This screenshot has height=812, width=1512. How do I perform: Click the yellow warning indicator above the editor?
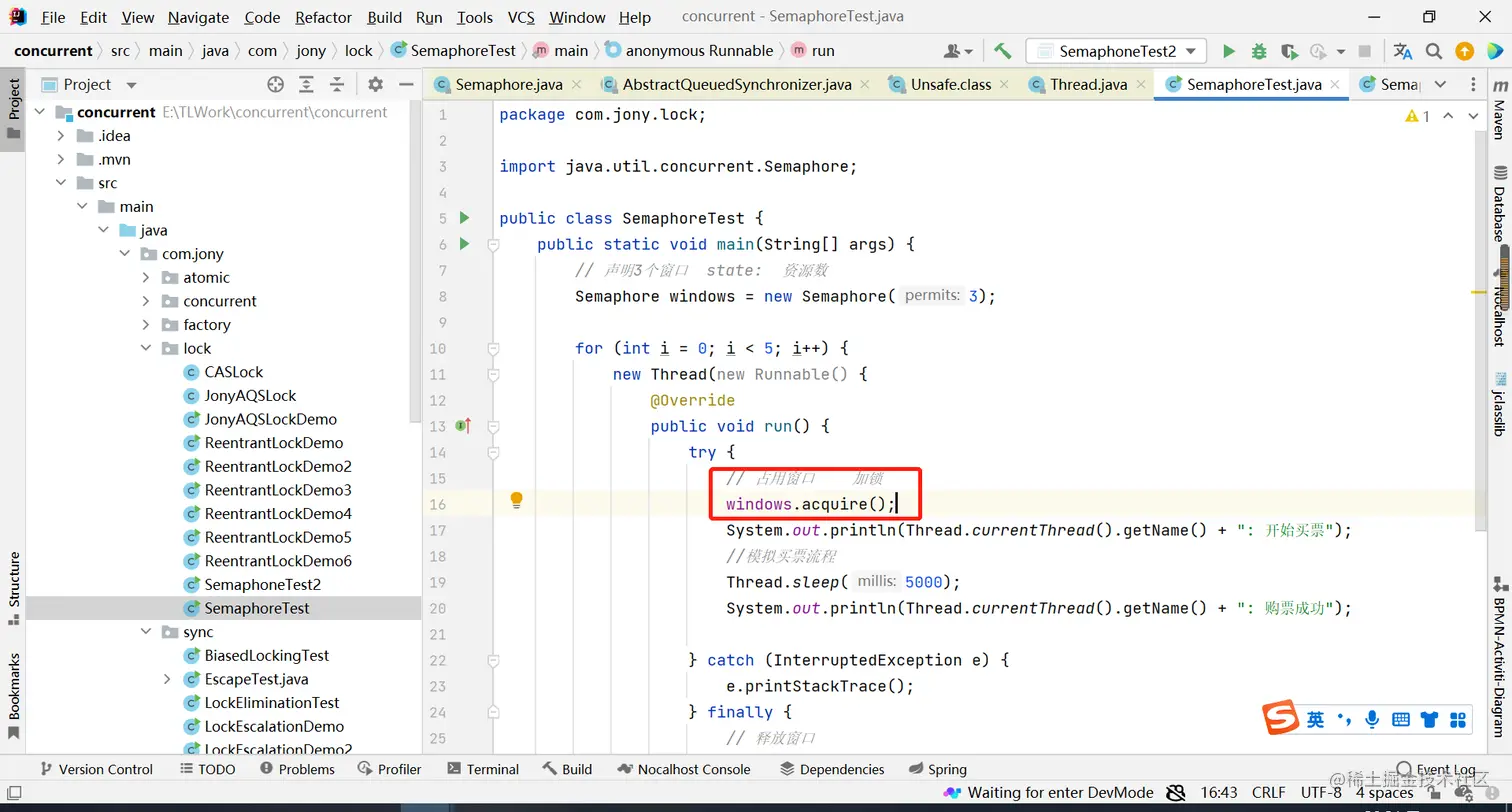1418,116
